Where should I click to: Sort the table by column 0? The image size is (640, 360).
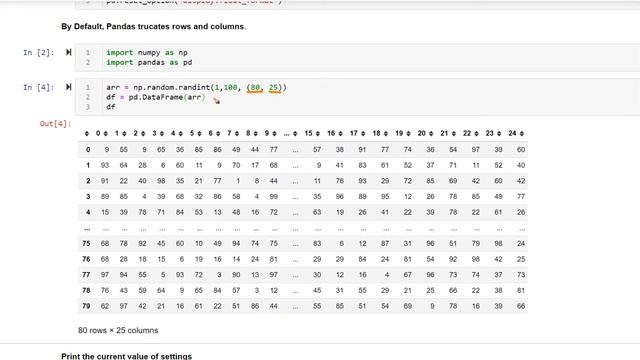[105, 133]
